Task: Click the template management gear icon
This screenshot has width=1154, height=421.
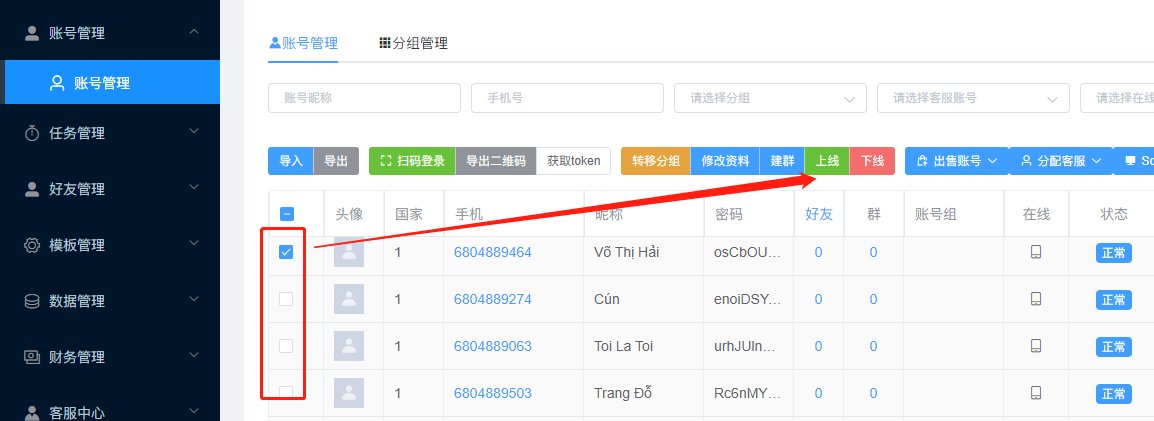Action: (32, 245)
